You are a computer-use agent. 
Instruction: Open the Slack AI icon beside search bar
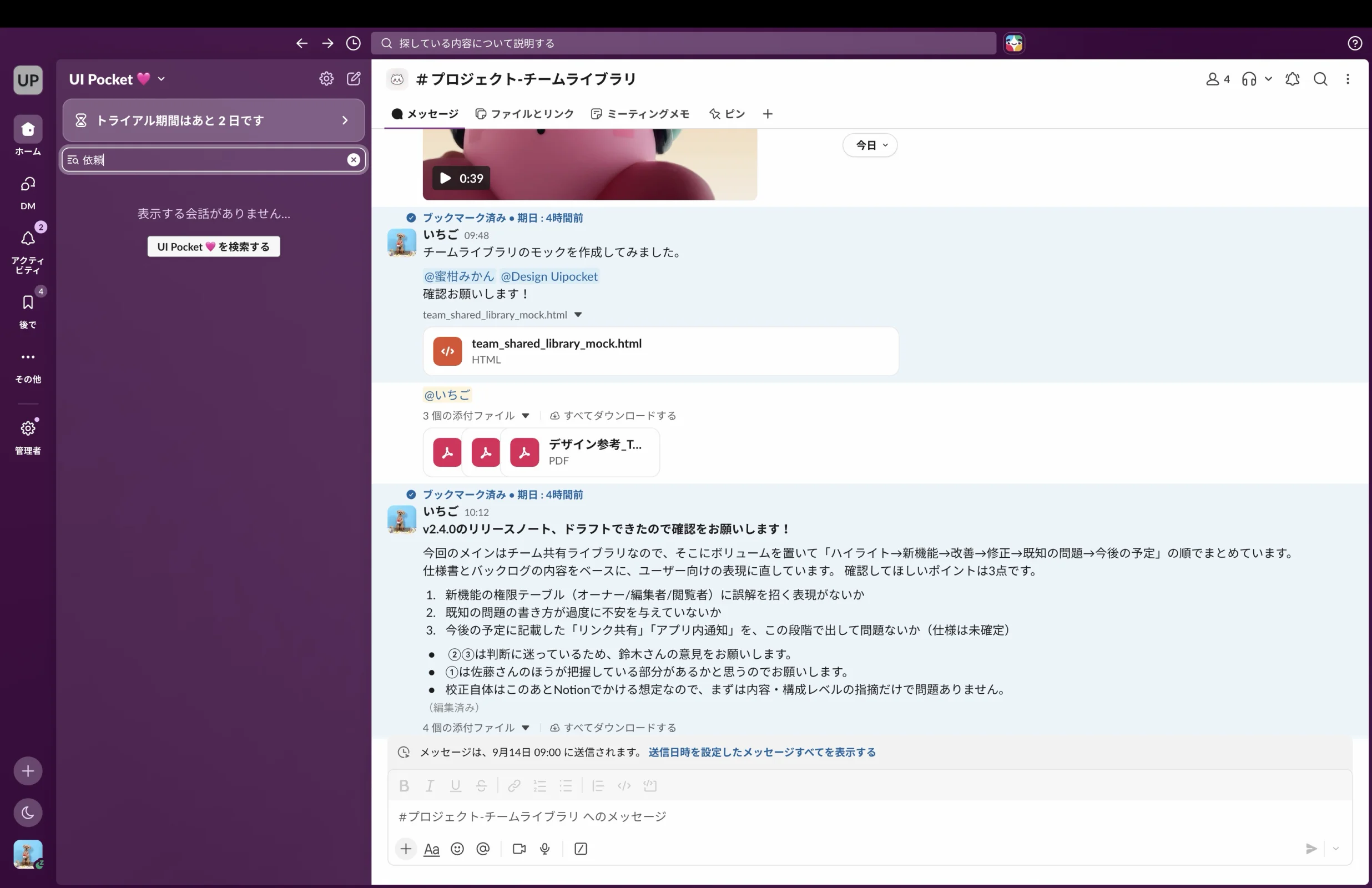coord(1014,43)
